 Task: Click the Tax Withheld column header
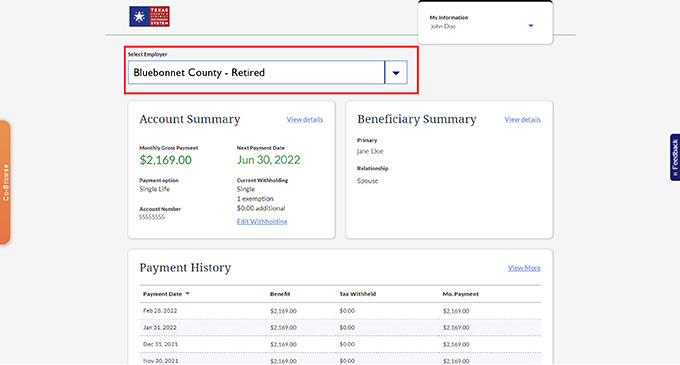click(358, 294)
